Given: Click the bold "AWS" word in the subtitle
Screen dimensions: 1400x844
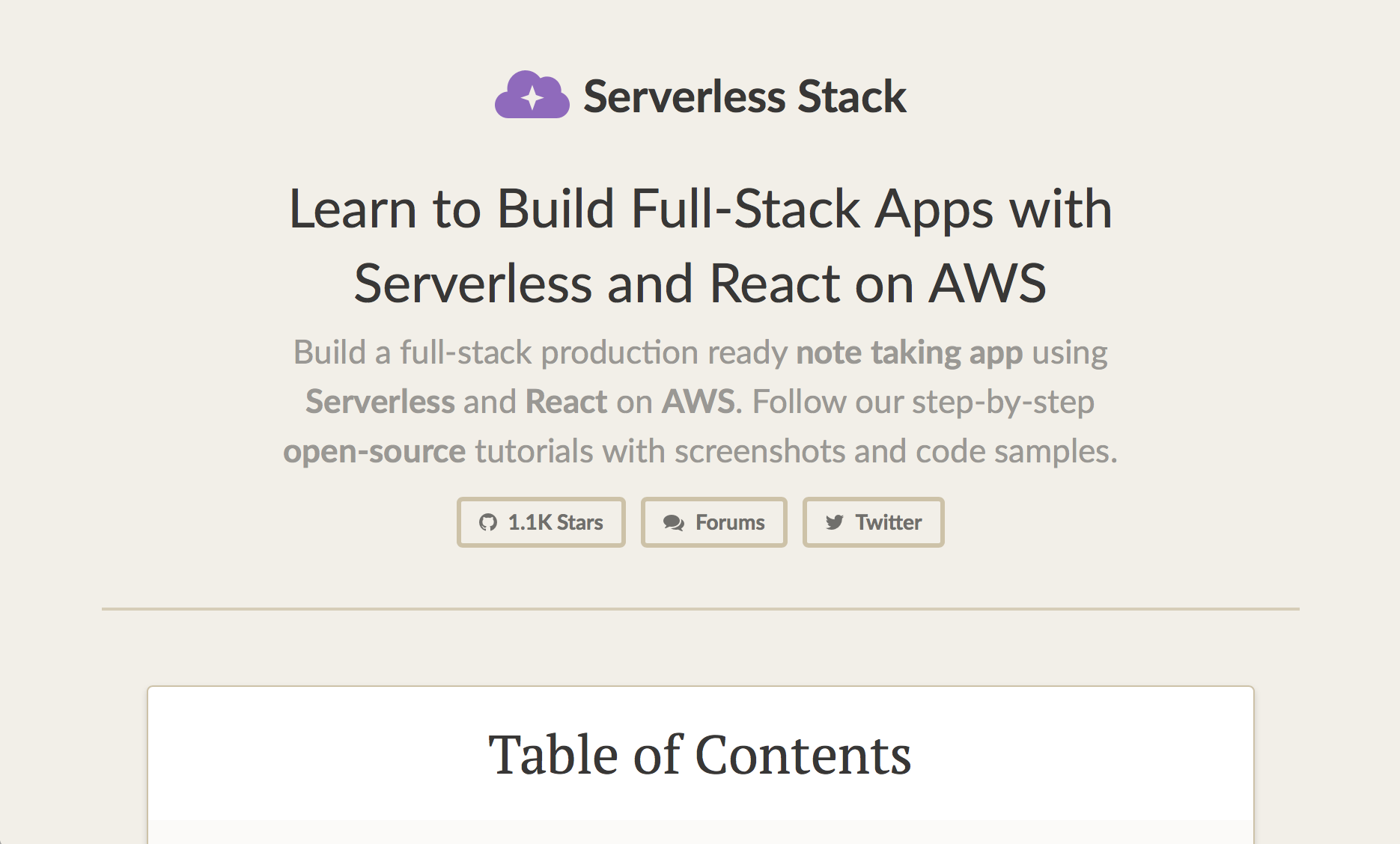Looking at the screenshot, I should pos(699,402).
